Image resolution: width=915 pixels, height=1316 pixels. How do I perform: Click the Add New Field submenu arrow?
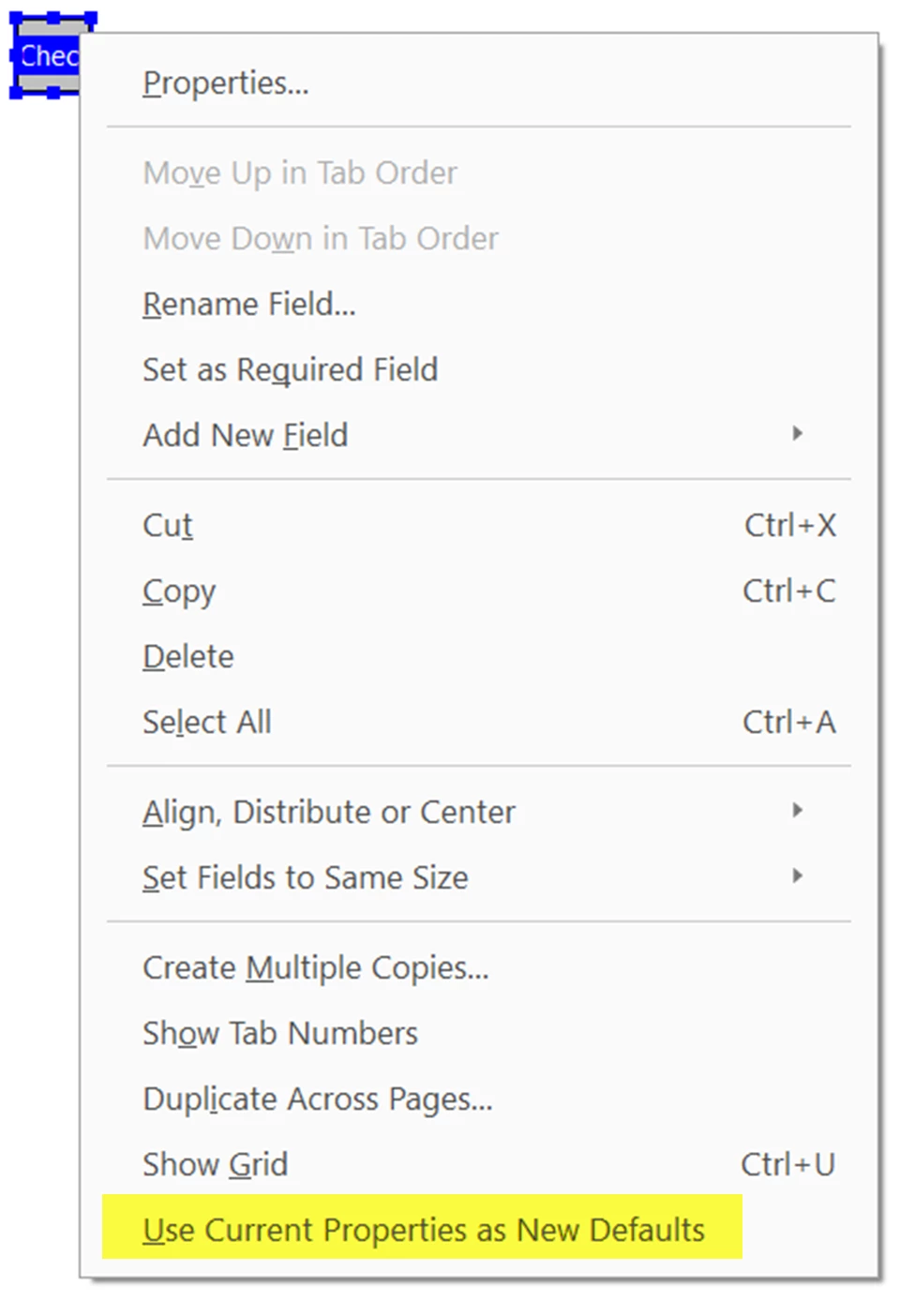(797, 434)
